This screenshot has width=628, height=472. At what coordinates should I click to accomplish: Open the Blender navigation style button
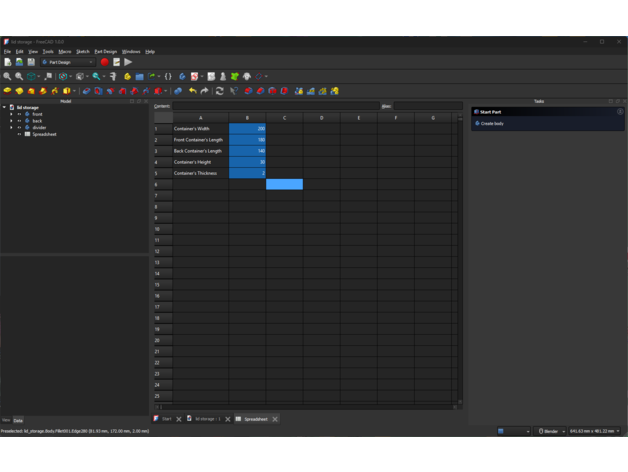tap(549, 431)
